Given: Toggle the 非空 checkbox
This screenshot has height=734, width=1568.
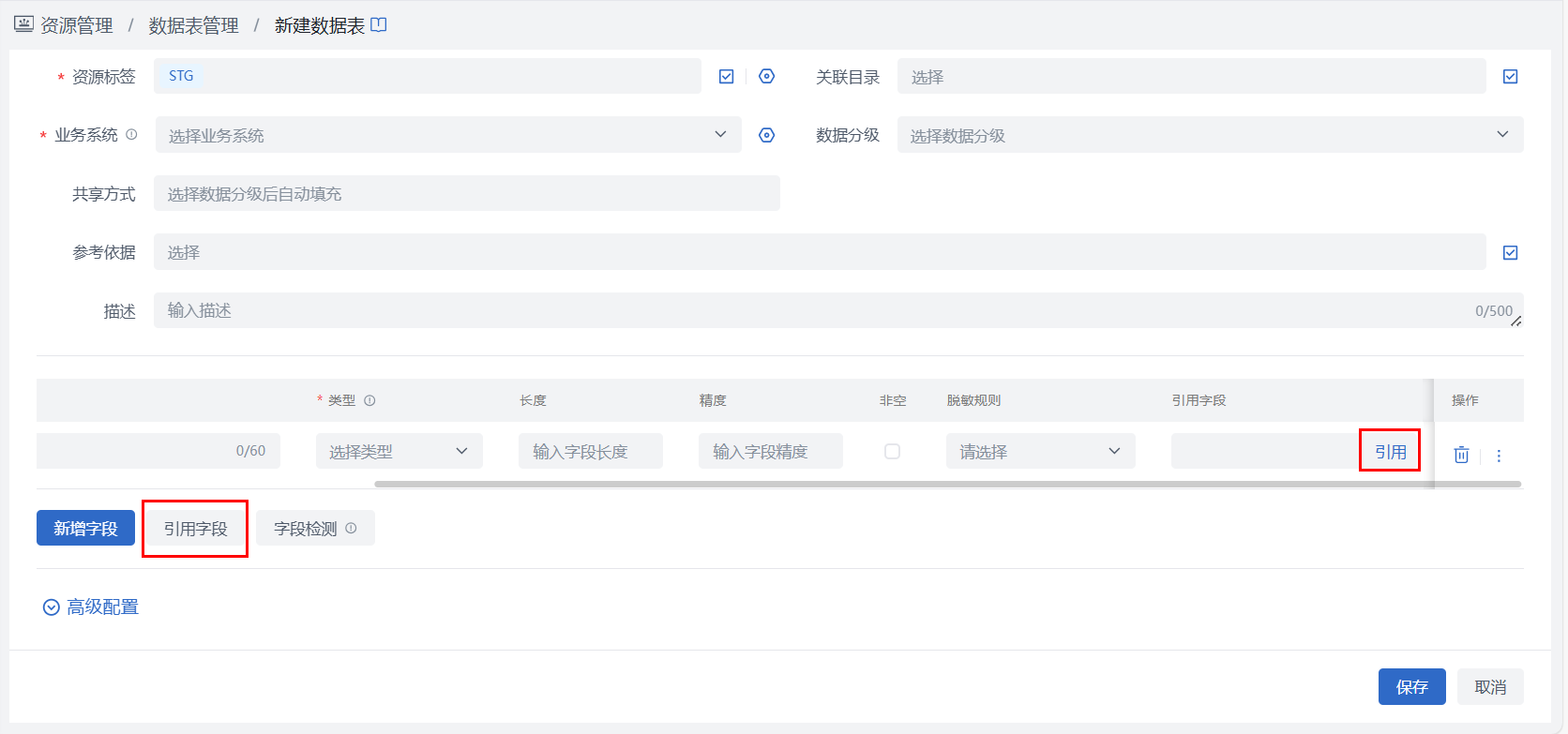Looking at the screenshot, I should point(892,451).
